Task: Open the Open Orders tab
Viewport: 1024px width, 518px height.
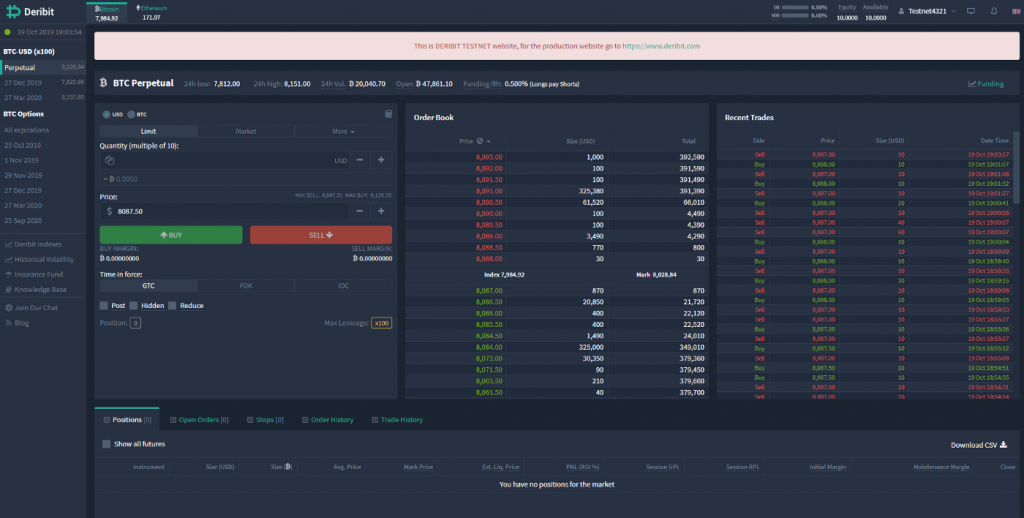Action: (199, 420)
